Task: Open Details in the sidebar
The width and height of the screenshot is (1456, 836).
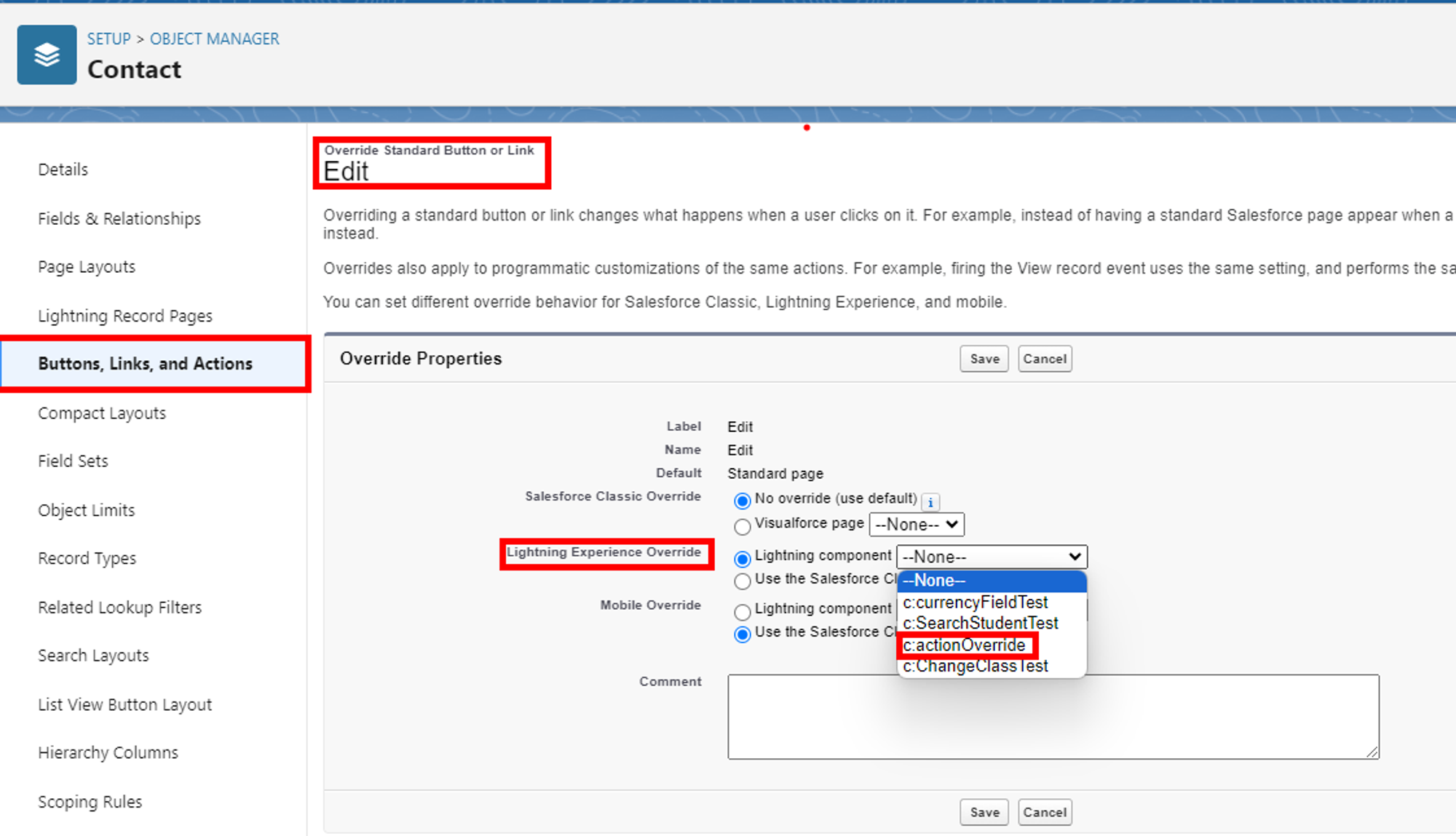Action: click(63, 170)
